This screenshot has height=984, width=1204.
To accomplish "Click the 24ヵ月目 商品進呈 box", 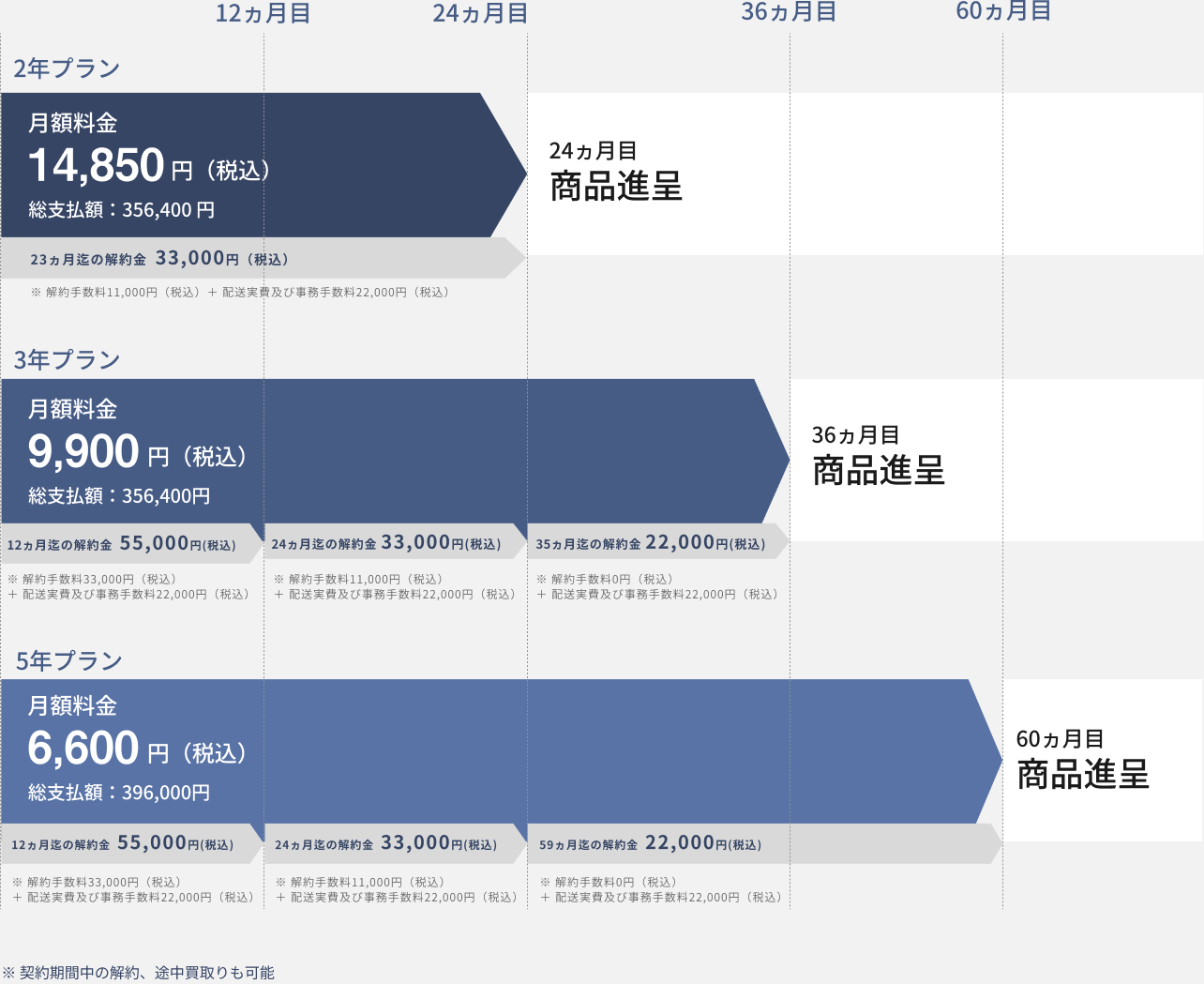I will coord(615,173).
